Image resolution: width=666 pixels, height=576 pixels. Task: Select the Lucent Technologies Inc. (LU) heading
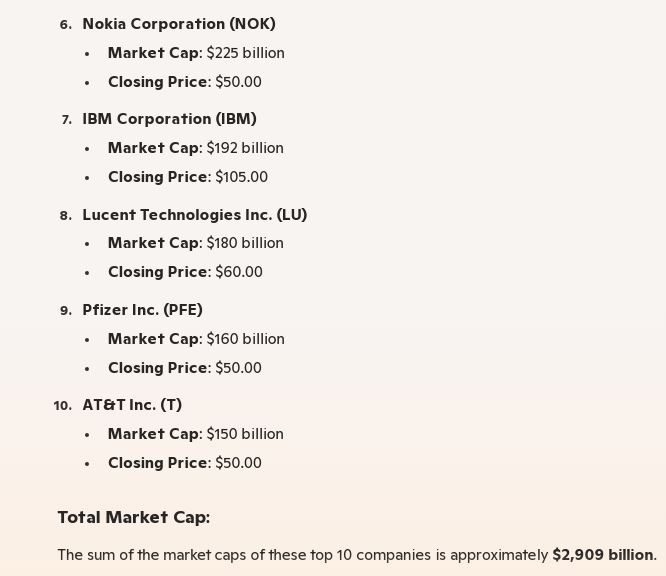pos(194,215)
